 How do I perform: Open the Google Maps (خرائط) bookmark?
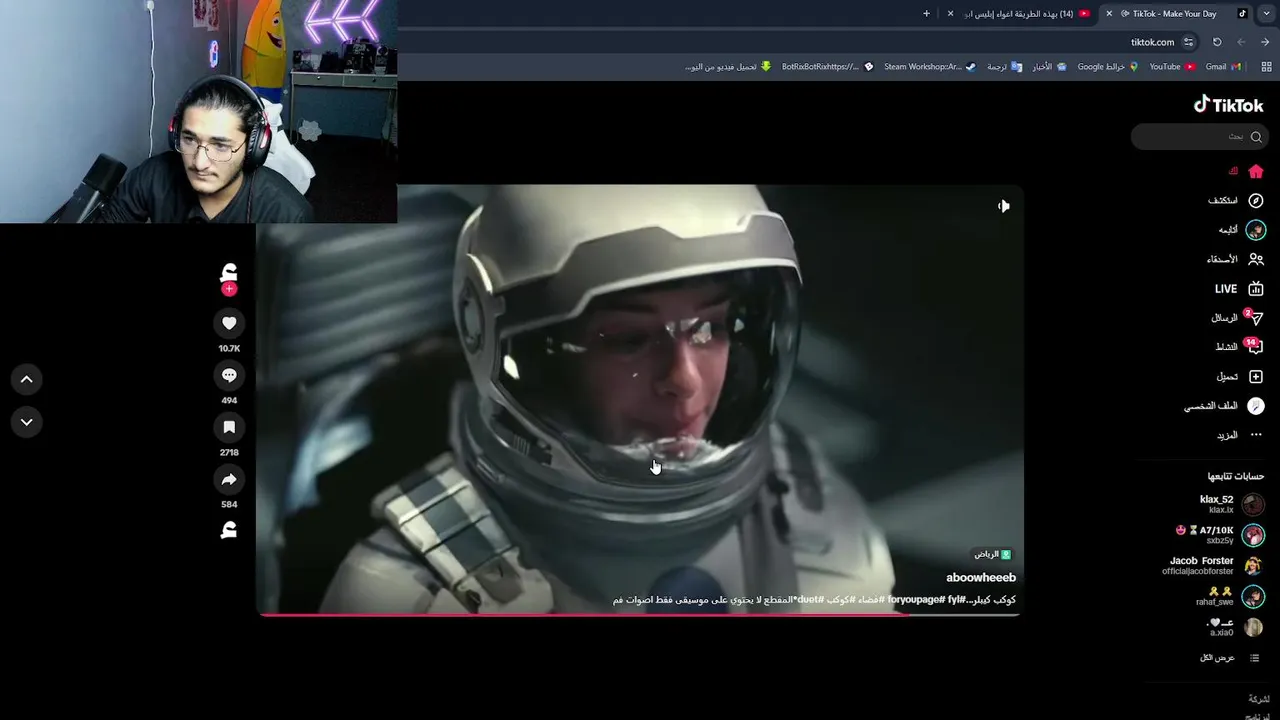[x=1108, y=67]
